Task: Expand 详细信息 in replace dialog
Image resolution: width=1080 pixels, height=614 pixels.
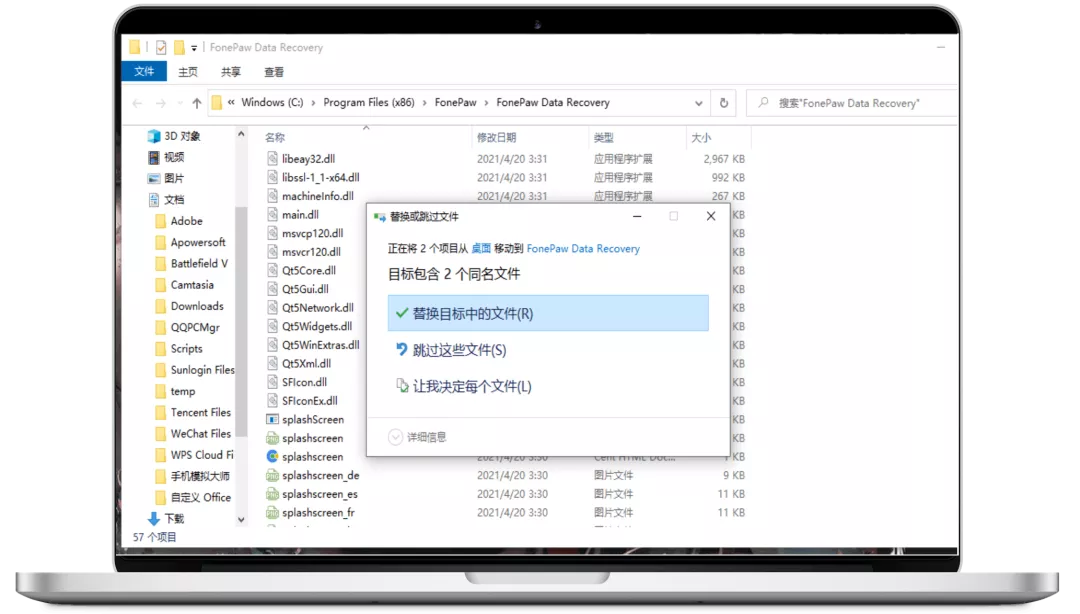Action: tap(417, 437)
